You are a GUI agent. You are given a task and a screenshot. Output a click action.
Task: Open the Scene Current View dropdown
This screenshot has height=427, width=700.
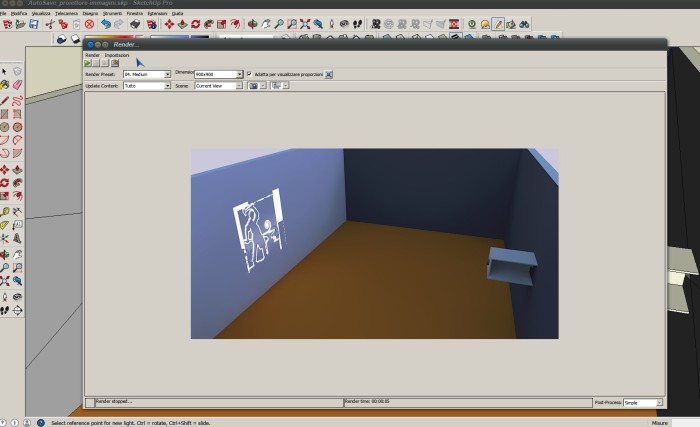218,86
